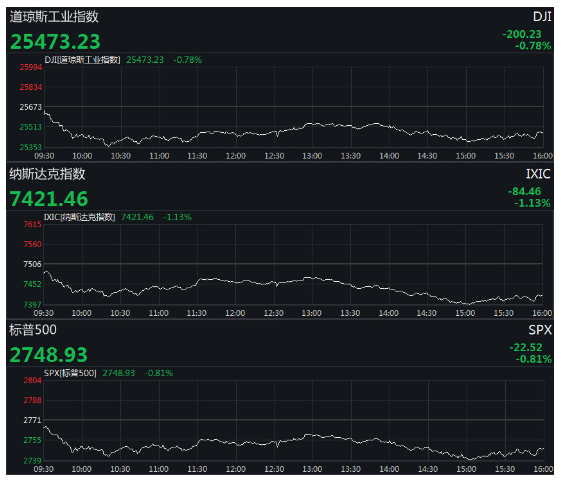561x480 pixels.
Task: Select 15:00 marker on SPX chart
Action: [x=466, y=469]
